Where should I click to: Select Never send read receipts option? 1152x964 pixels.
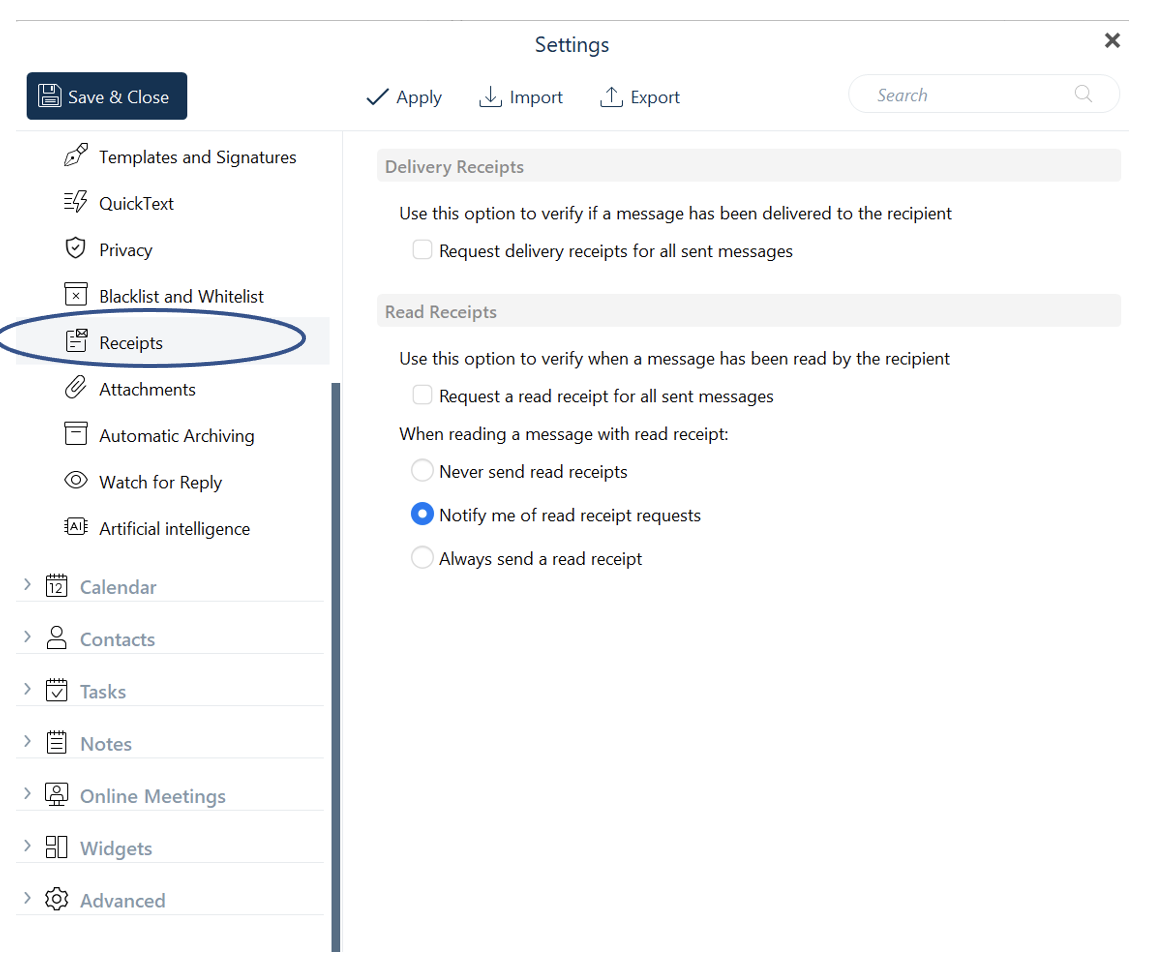(x=422, y=470)
